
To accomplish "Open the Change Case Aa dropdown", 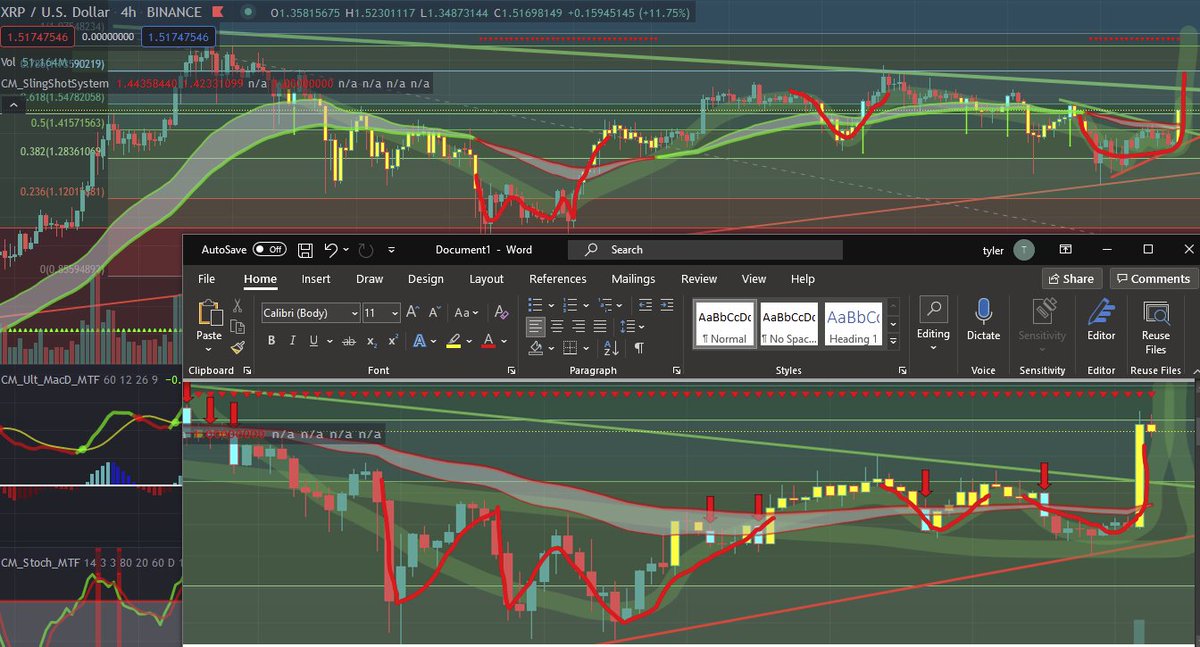I will [x=466, y=313].
